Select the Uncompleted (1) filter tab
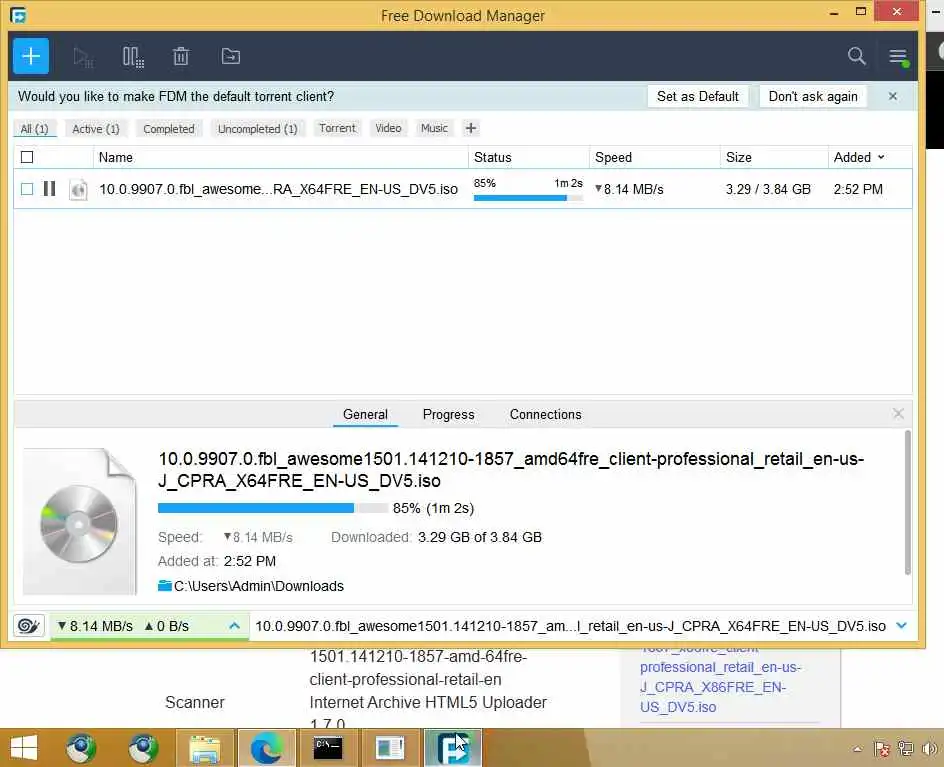This screenshot has width=944, height=767. pyautogui.click(x=258, y=129)
